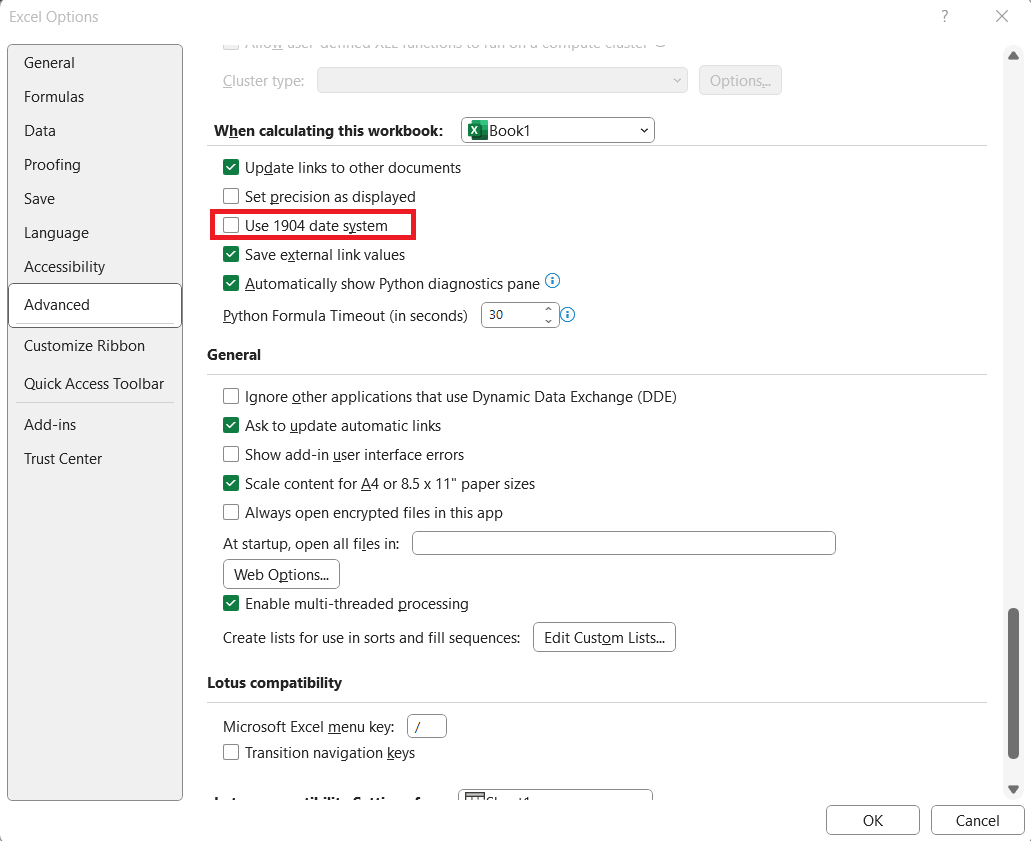Enable Show add-in user interface errors

pyautogui.click(x=231, y=454)
